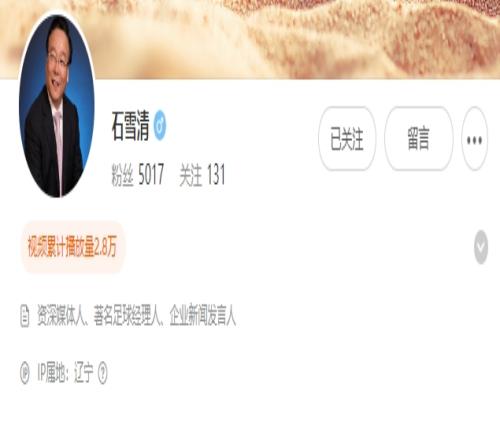Image resolution: width=500 pixels, height=440 pixels.
Task: Click the profile cover banner image
Action: coord(250,39)
